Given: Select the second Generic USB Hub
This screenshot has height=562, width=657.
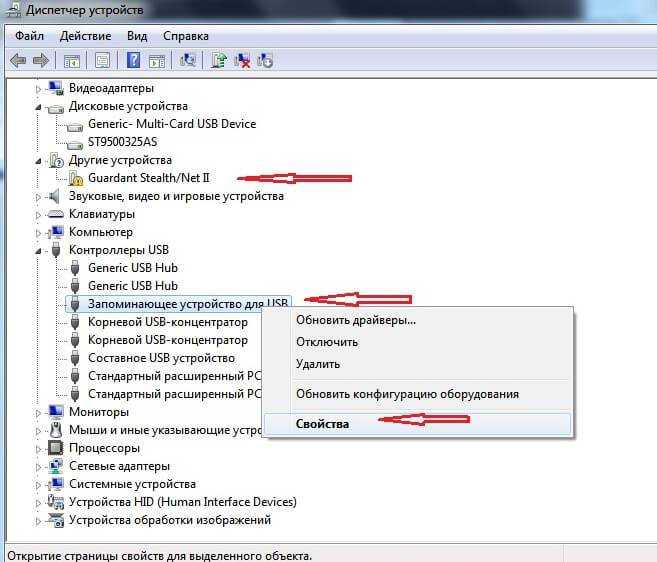Looking at the screenshot, I should tap(133, 286).
